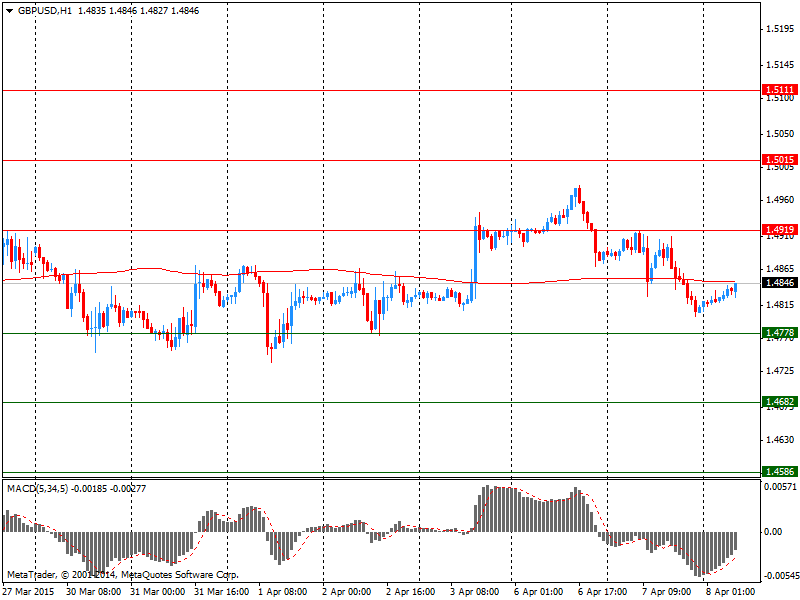Click the 2 Apr 16:00 time label
Image resolution: width=800 pixels, height=600 pixels.
coord(411,592)
